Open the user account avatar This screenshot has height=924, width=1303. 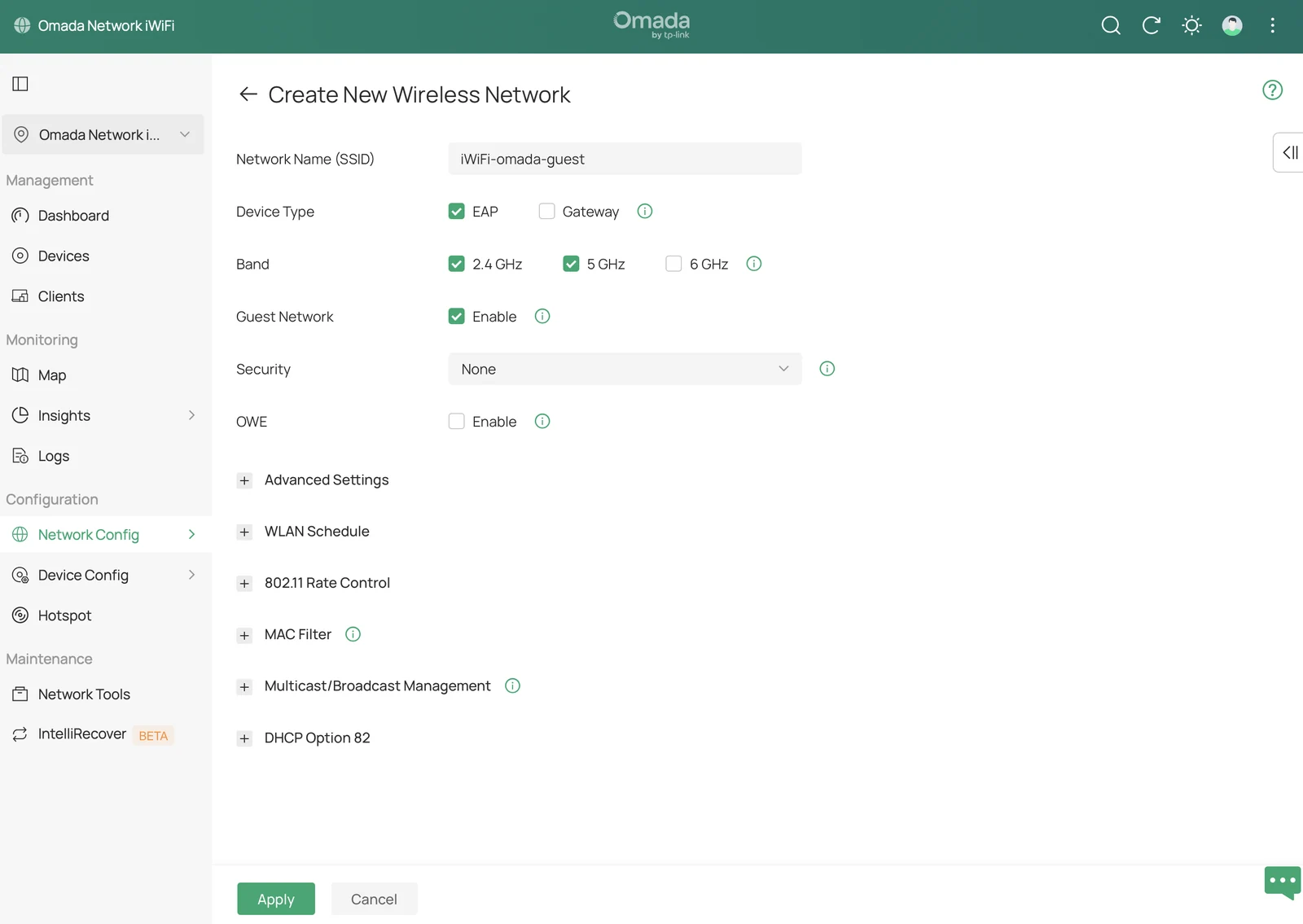click(x=1232, y=26)
